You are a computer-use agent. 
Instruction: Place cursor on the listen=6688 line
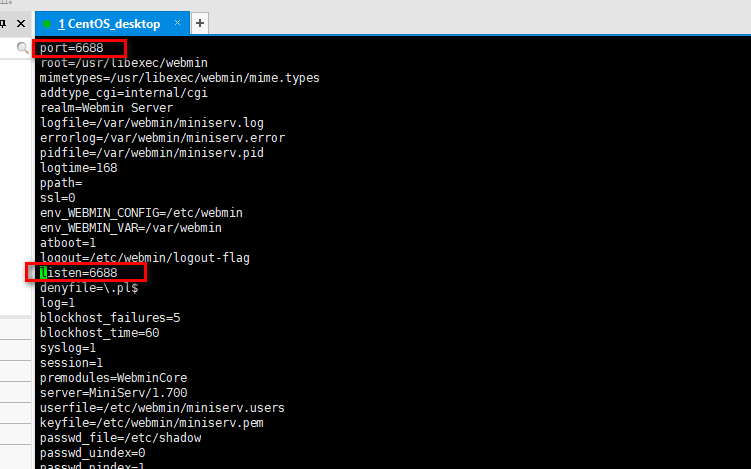pos(79,273)
